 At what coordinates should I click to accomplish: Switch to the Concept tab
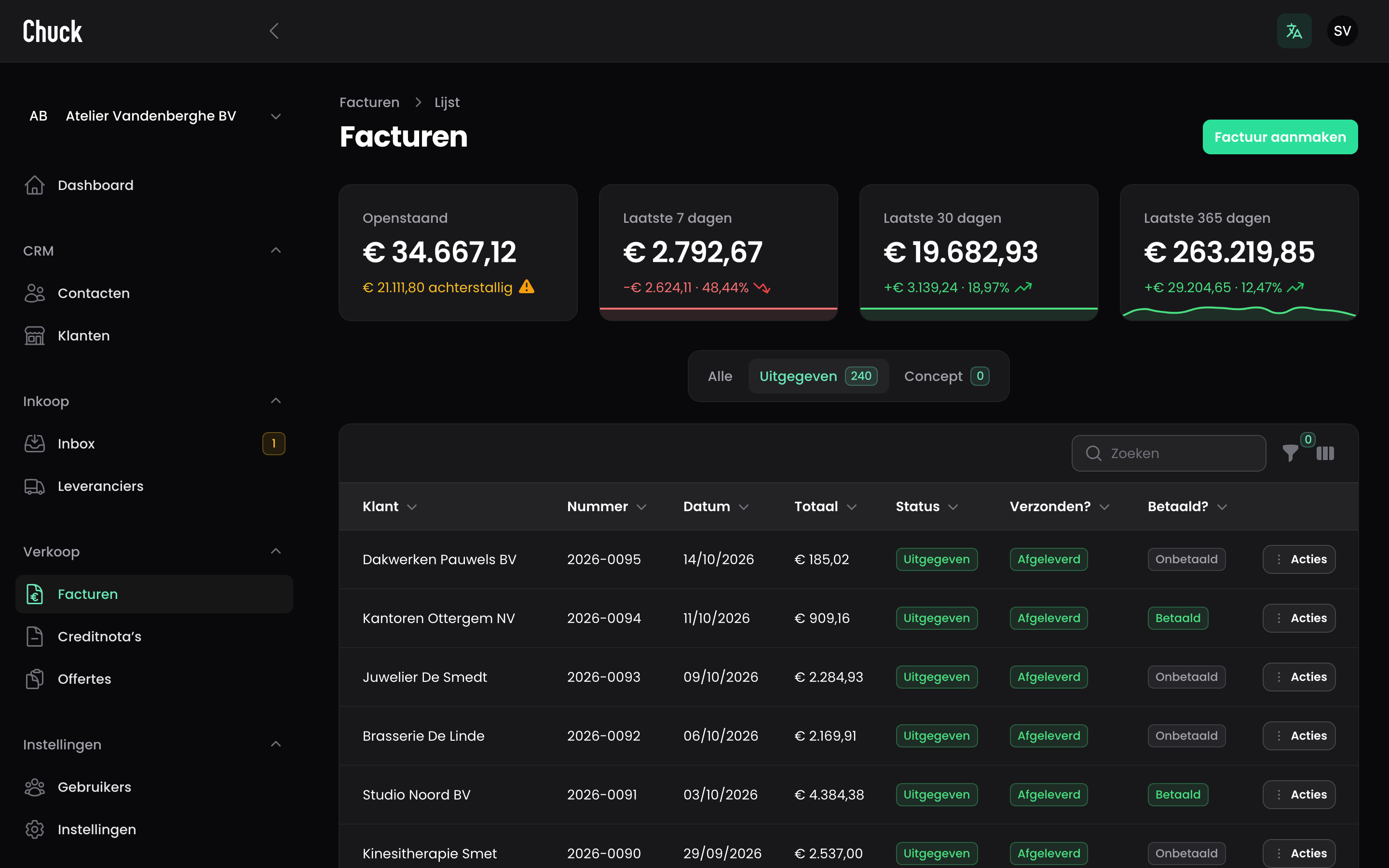946,376
